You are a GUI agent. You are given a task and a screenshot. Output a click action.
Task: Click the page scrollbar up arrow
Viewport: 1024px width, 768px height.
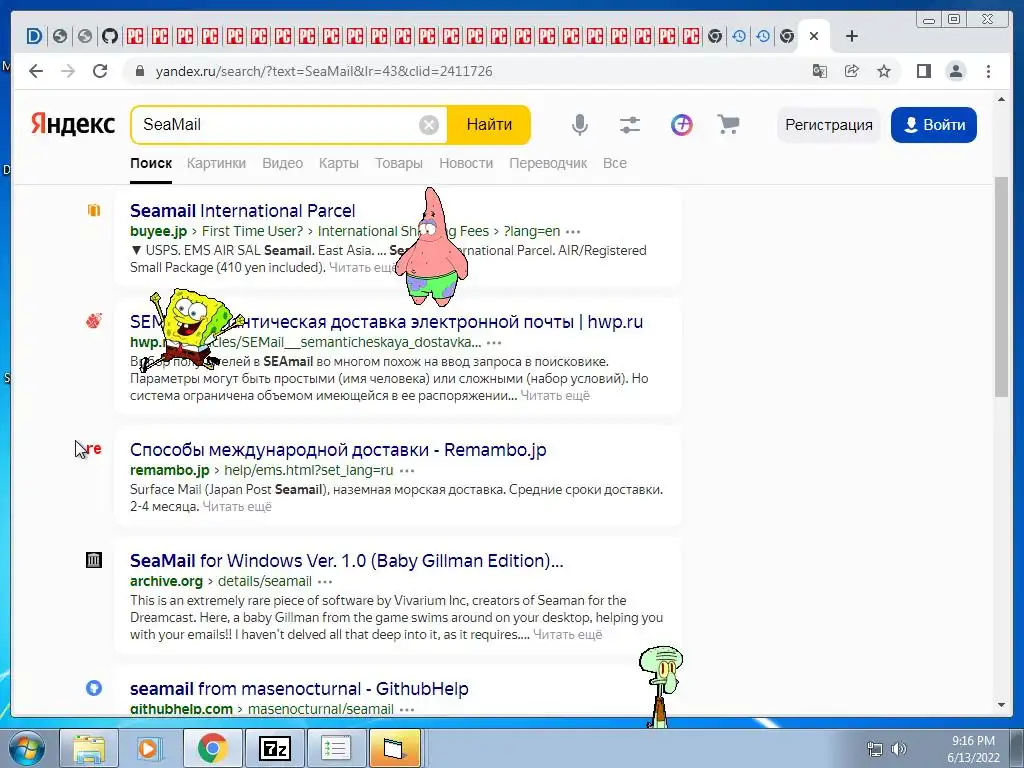tap(1001, 99)
